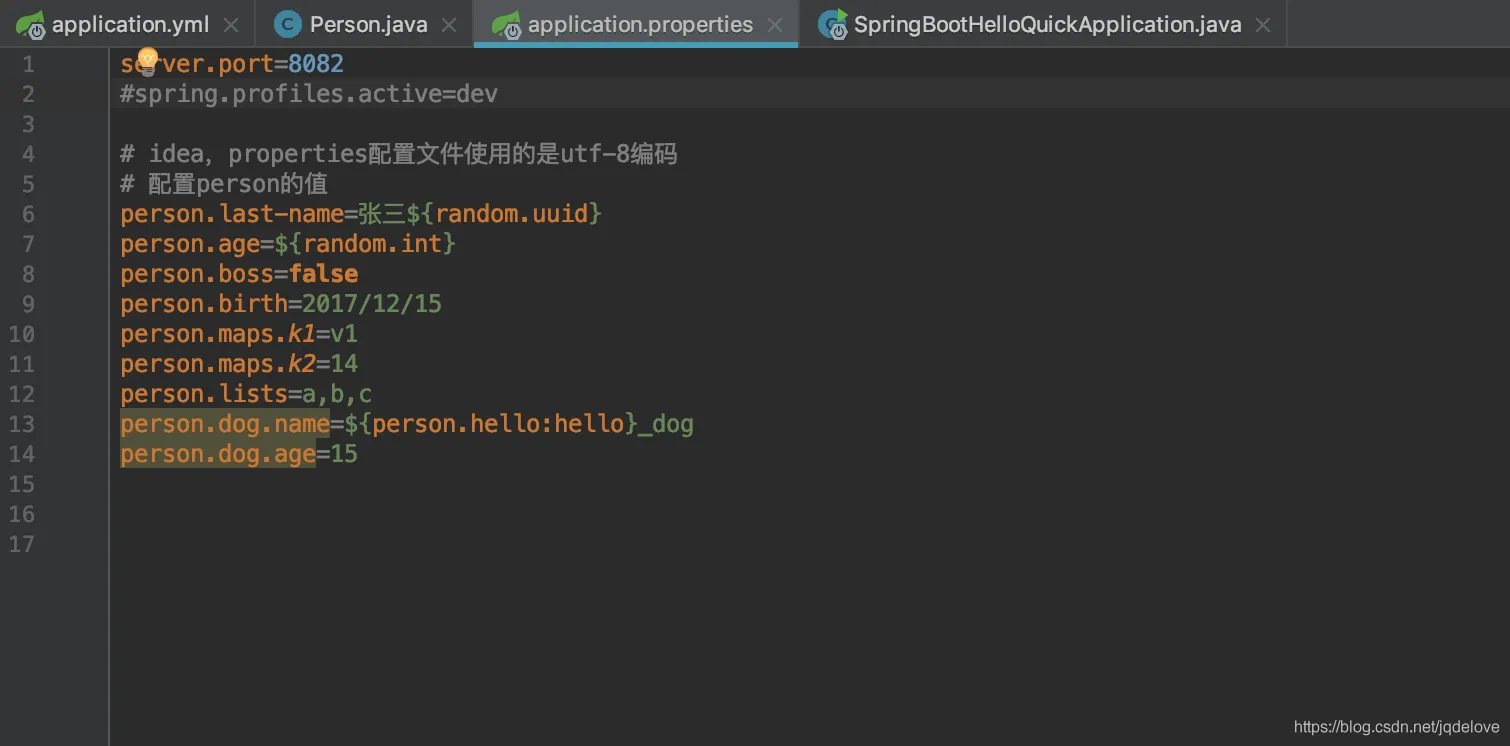Click the person.last-name property key
The height and width of the screenshot is (746, 1510).
click(x=232, y=214)
